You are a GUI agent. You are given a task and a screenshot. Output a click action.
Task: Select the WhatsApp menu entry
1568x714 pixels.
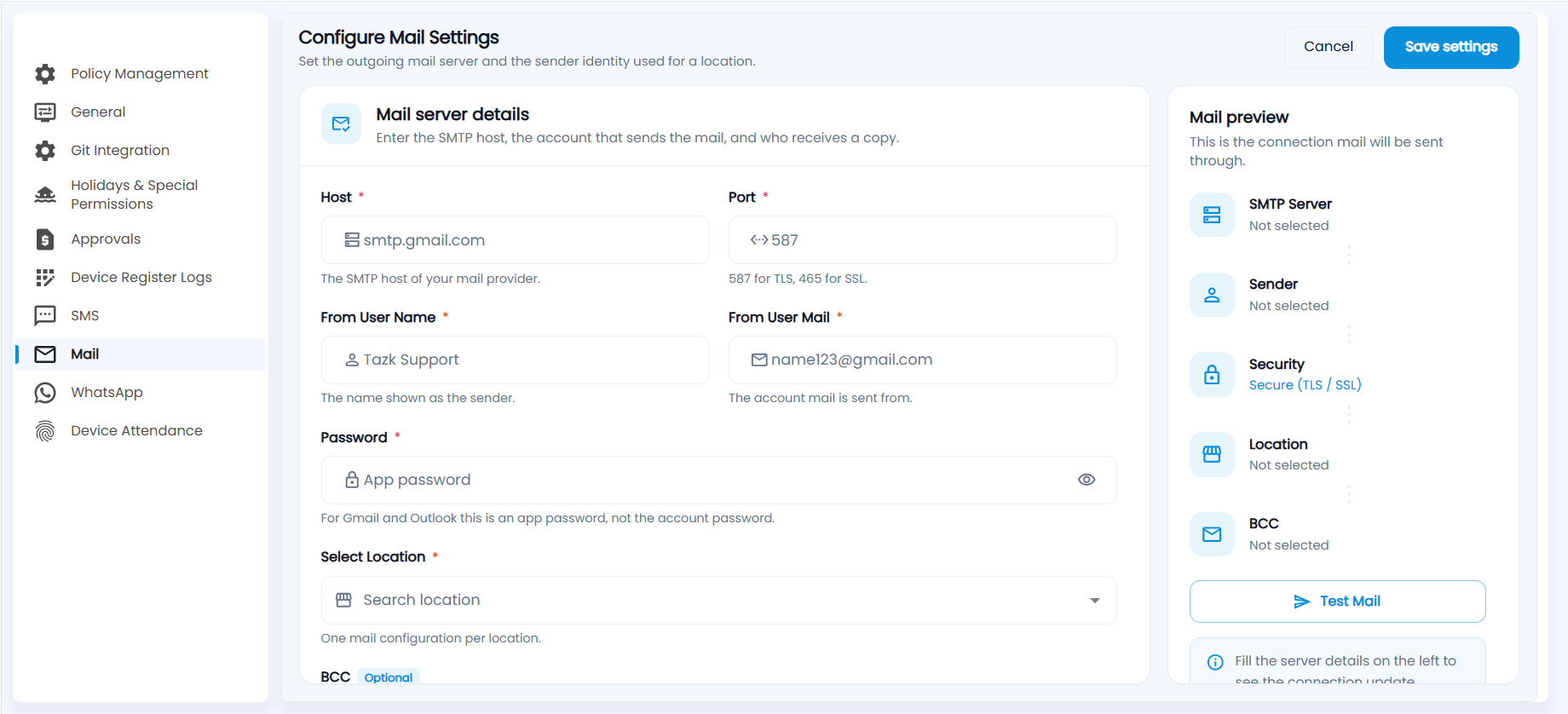point(141,393)
